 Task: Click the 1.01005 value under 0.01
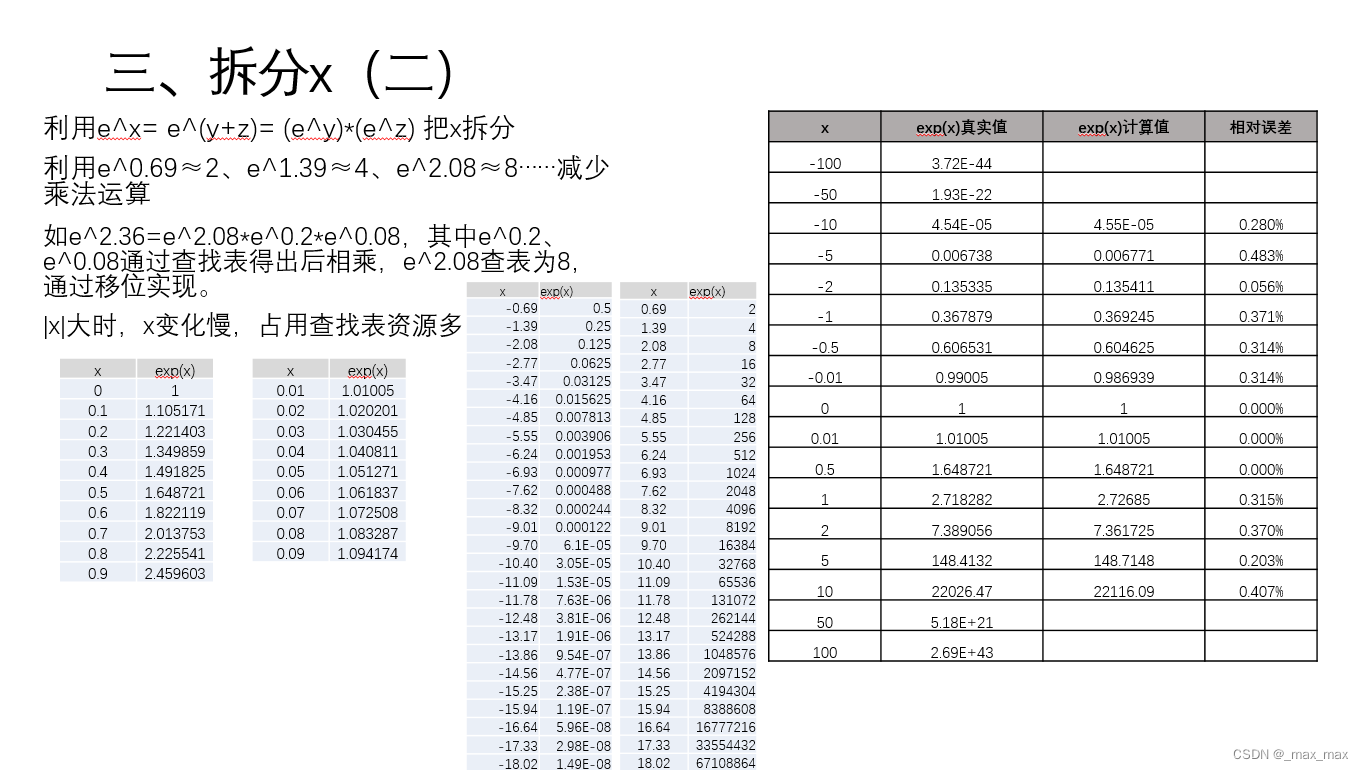tap(368, 390)
